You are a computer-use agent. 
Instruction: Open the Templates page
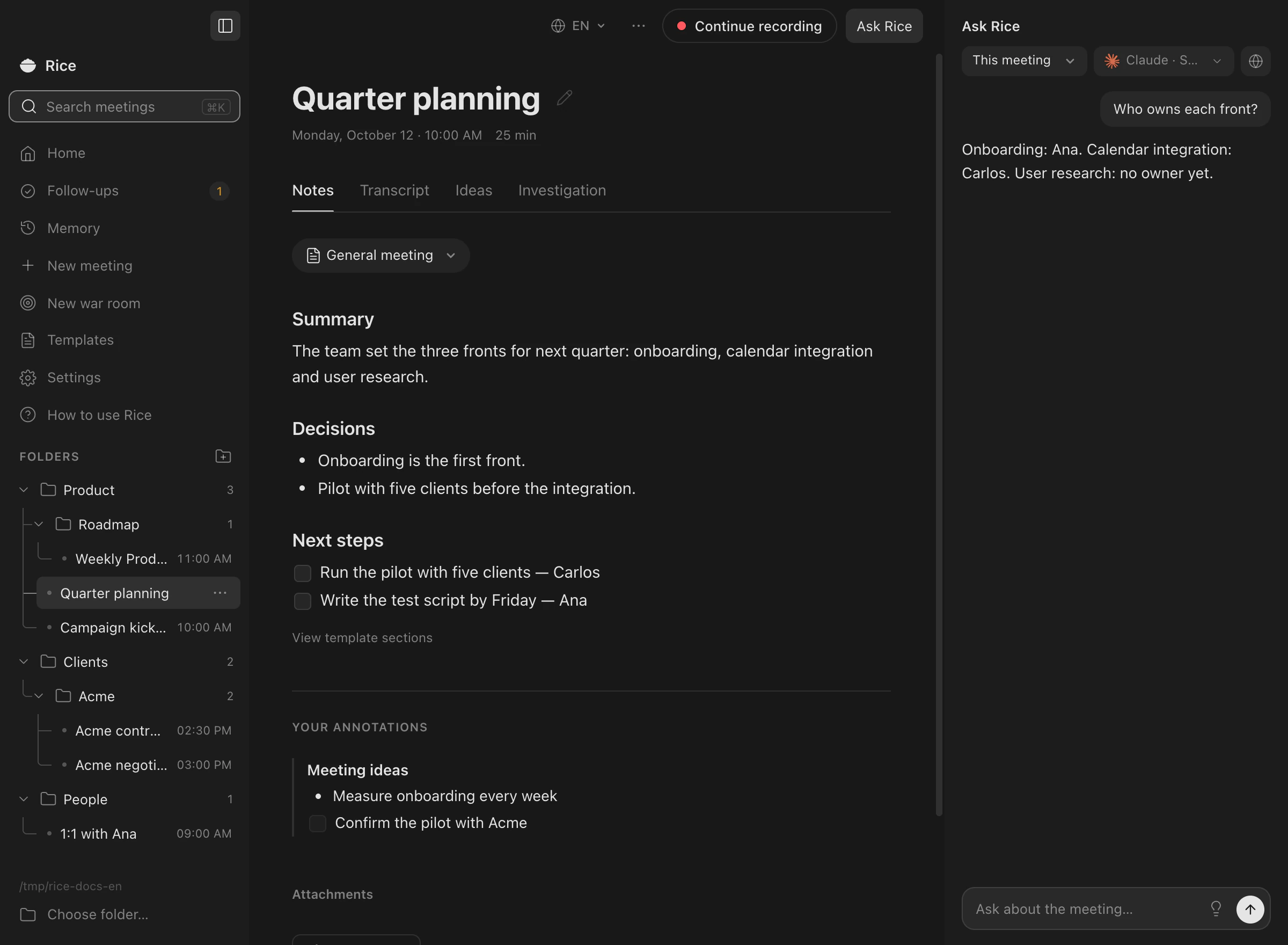(124, 340)
